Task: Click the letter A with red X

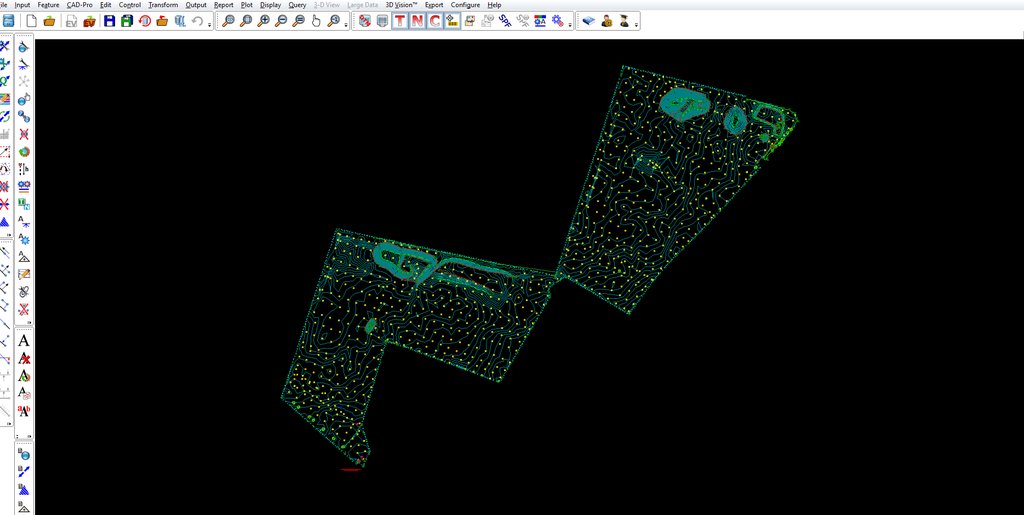Action: [x=24, y=358]
